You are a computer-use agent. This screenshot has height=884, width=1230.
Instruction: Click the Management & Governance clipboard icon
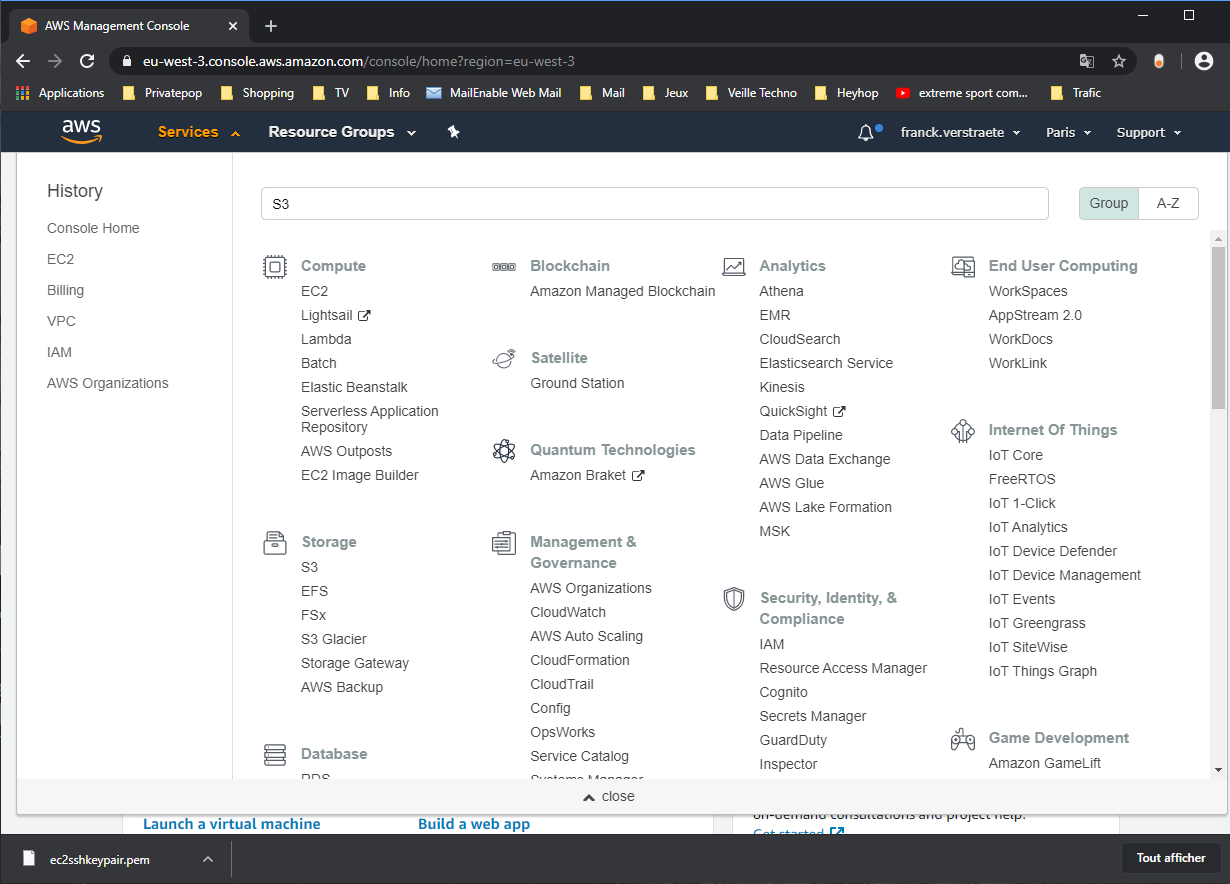click(504, 542)
